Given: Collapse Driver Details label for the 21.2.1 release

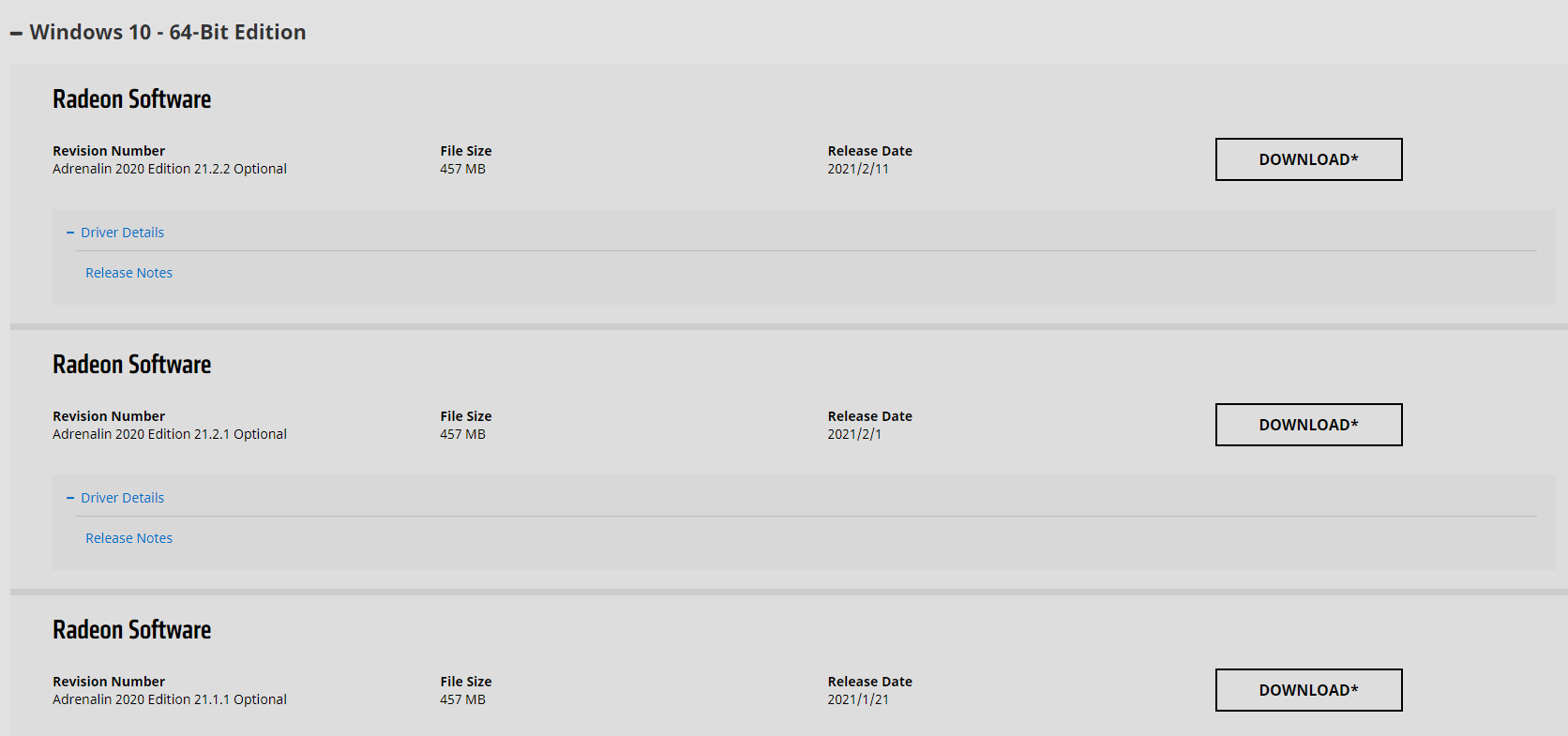Looking at the screenshot, I should (122, 498).
